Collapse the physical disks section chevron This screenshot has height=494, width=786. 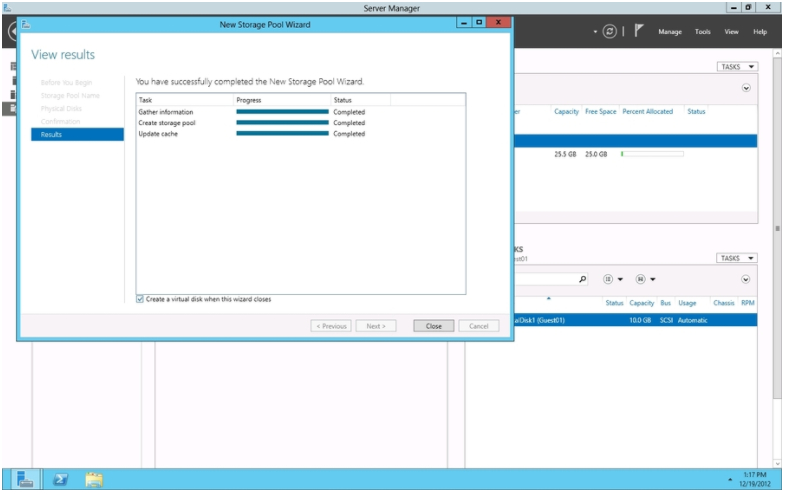745,279
